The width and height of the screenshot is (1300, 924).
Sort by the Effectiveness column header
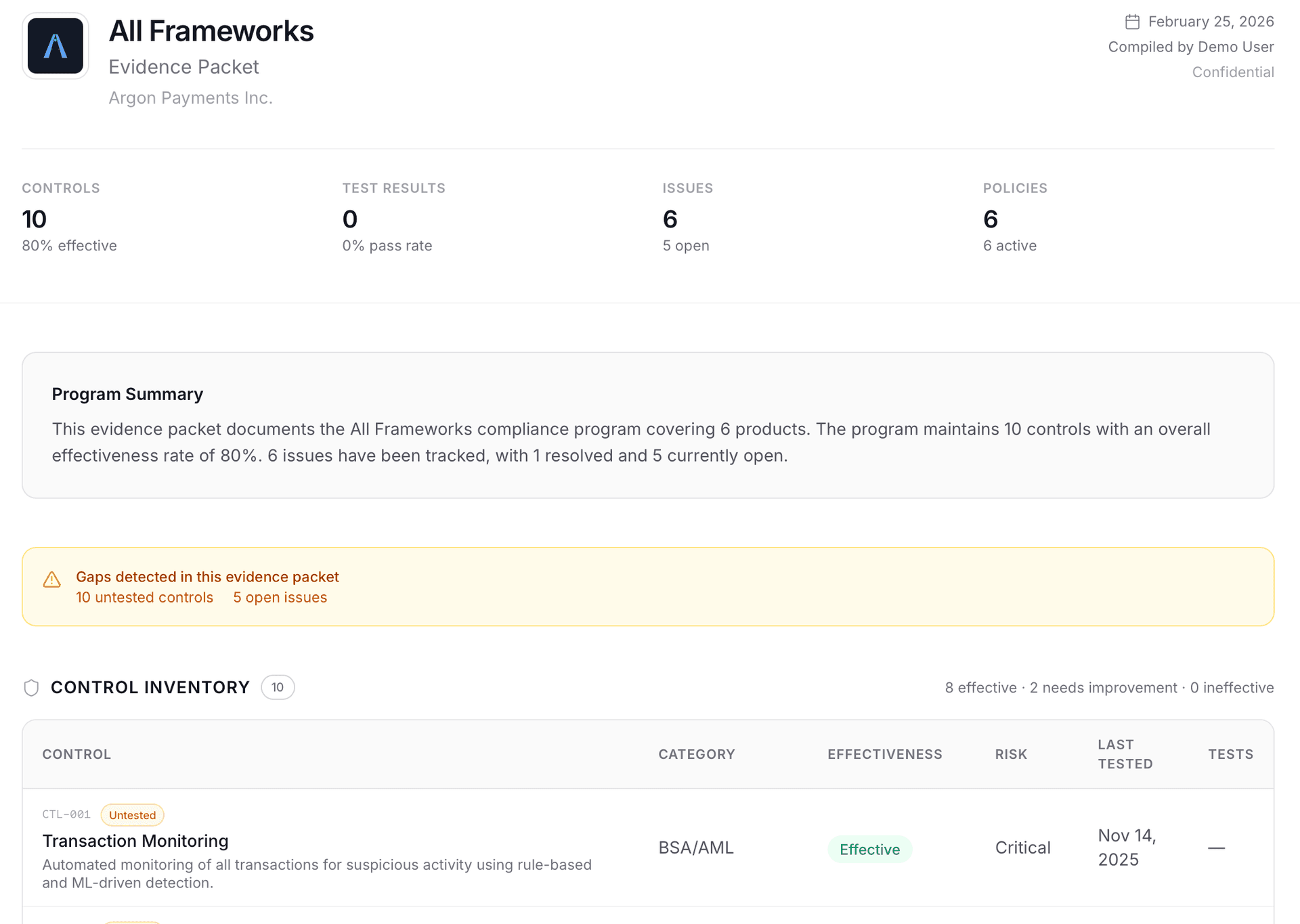884,754
